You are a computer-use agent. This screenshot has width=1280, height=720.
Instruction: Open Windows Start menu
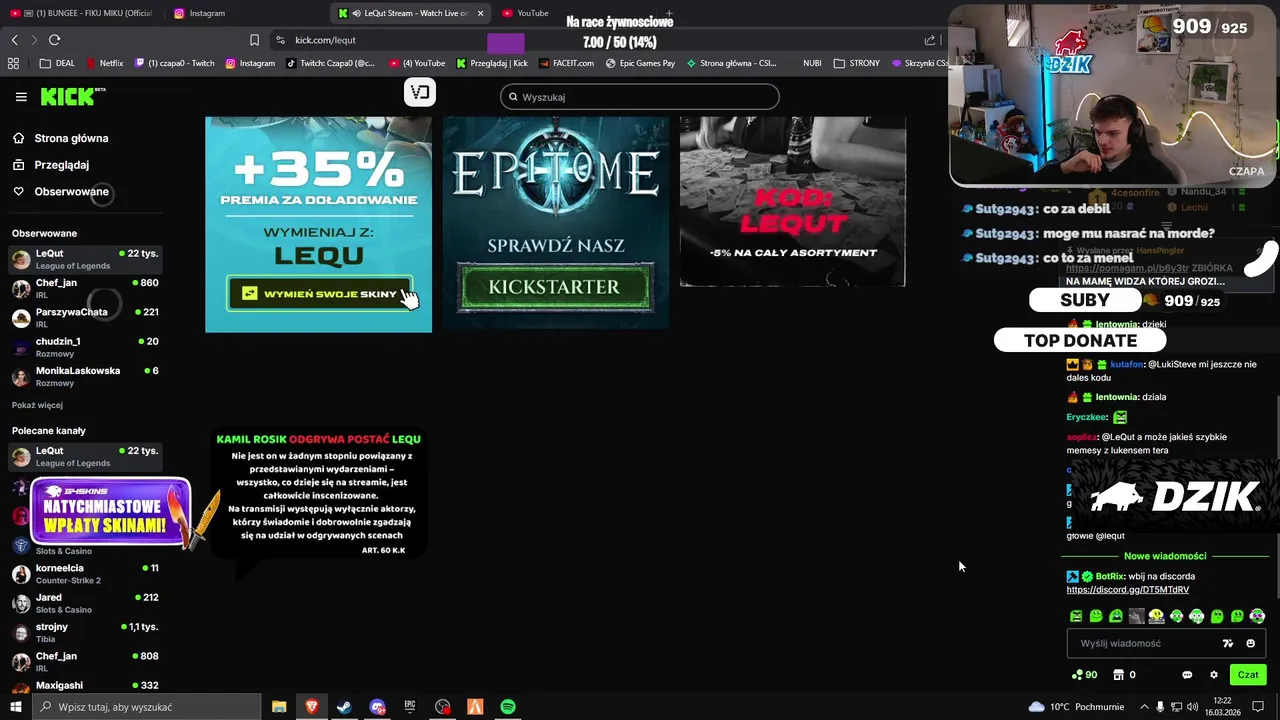point(15,707)
